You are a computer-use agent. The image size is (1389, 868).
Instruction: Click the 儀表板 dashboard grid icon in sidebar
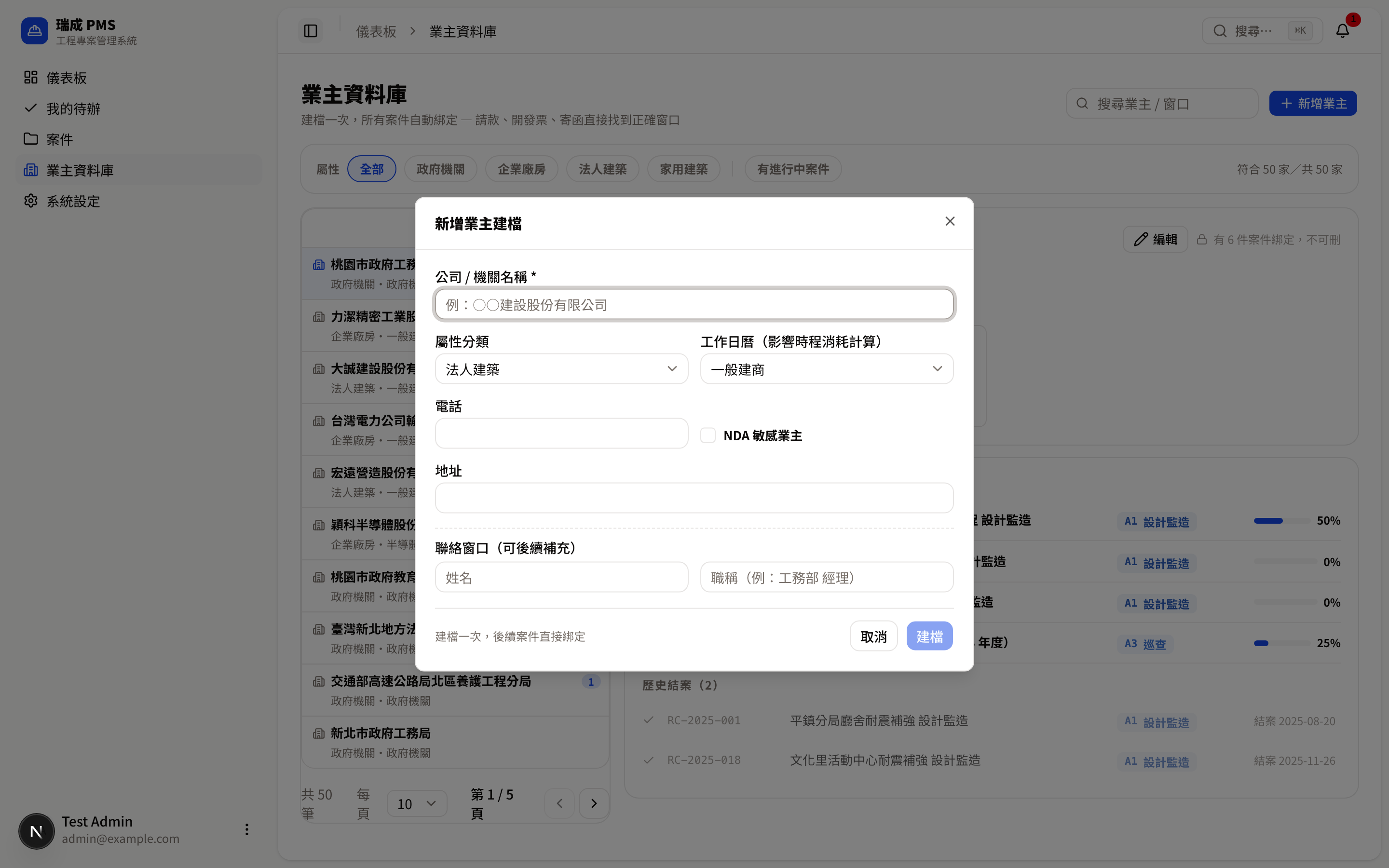[x=31, y=78]
